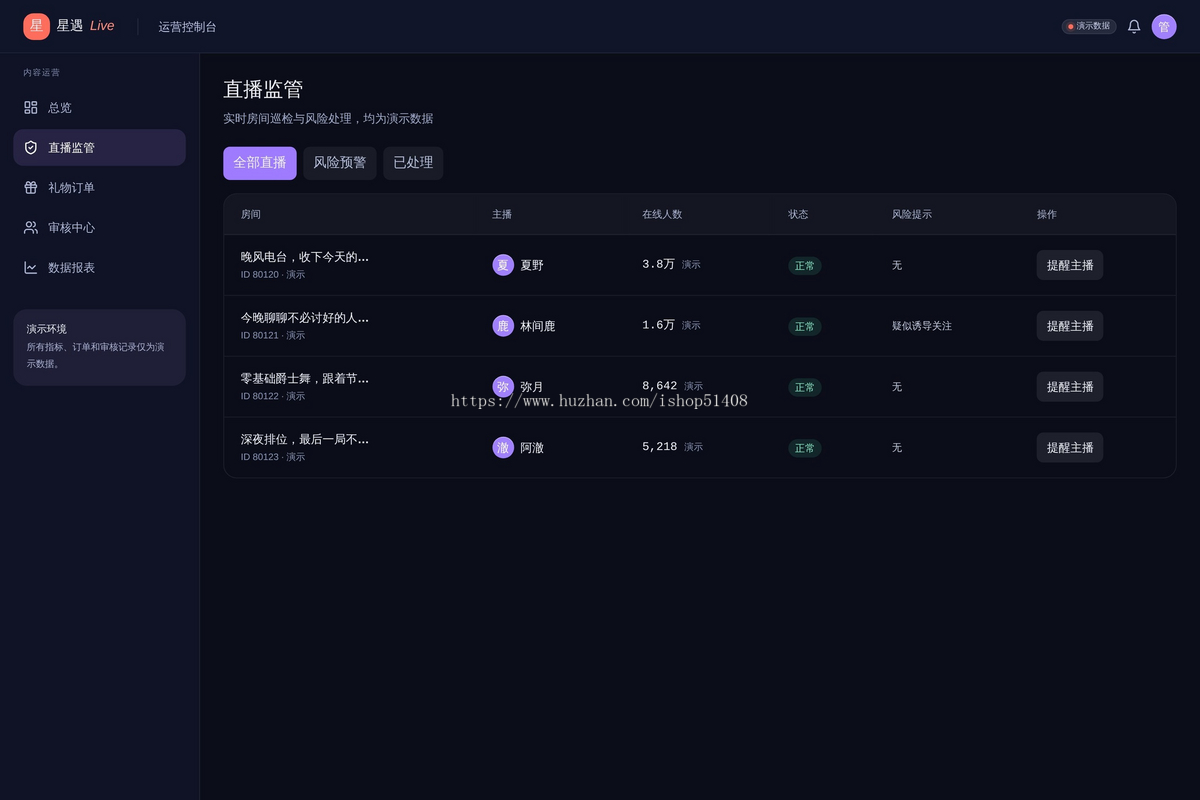Click the 8,642 online count

point(659,387)
